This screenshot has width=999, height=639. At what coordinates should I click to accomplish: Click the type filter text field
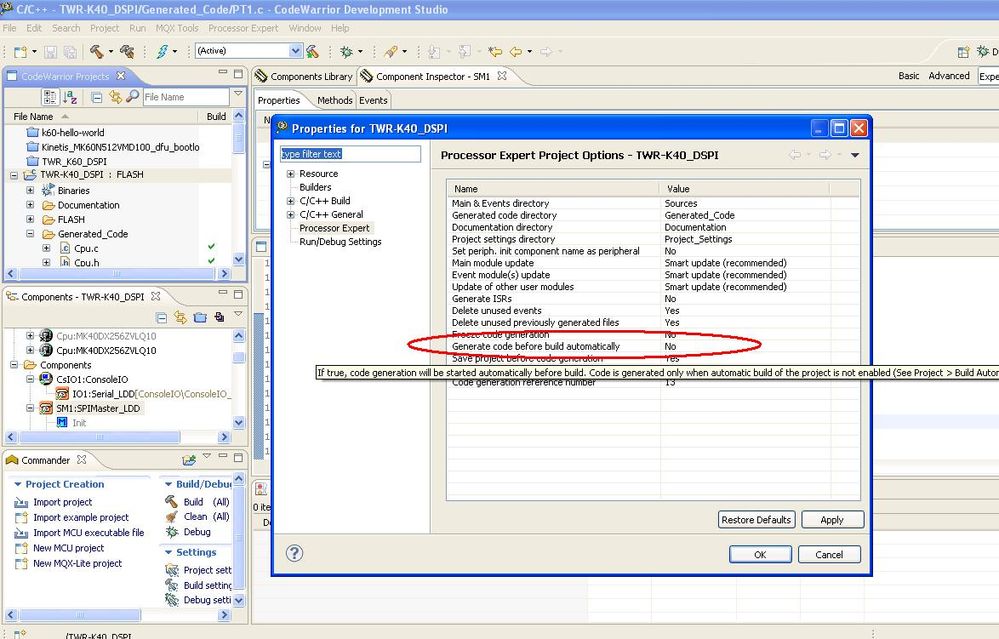(350, 154)
